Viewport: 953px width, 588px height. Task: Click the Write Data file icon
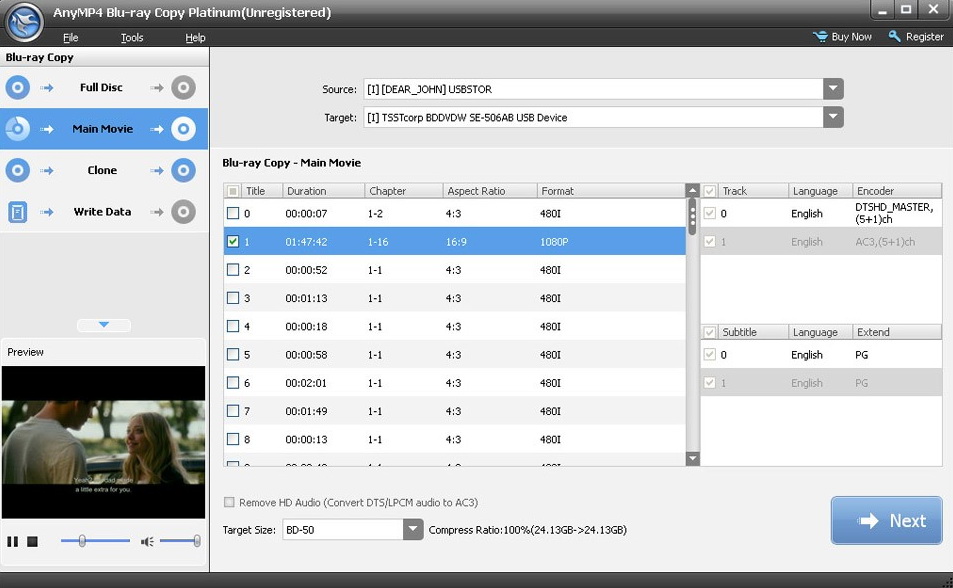[x=18, y=212]
